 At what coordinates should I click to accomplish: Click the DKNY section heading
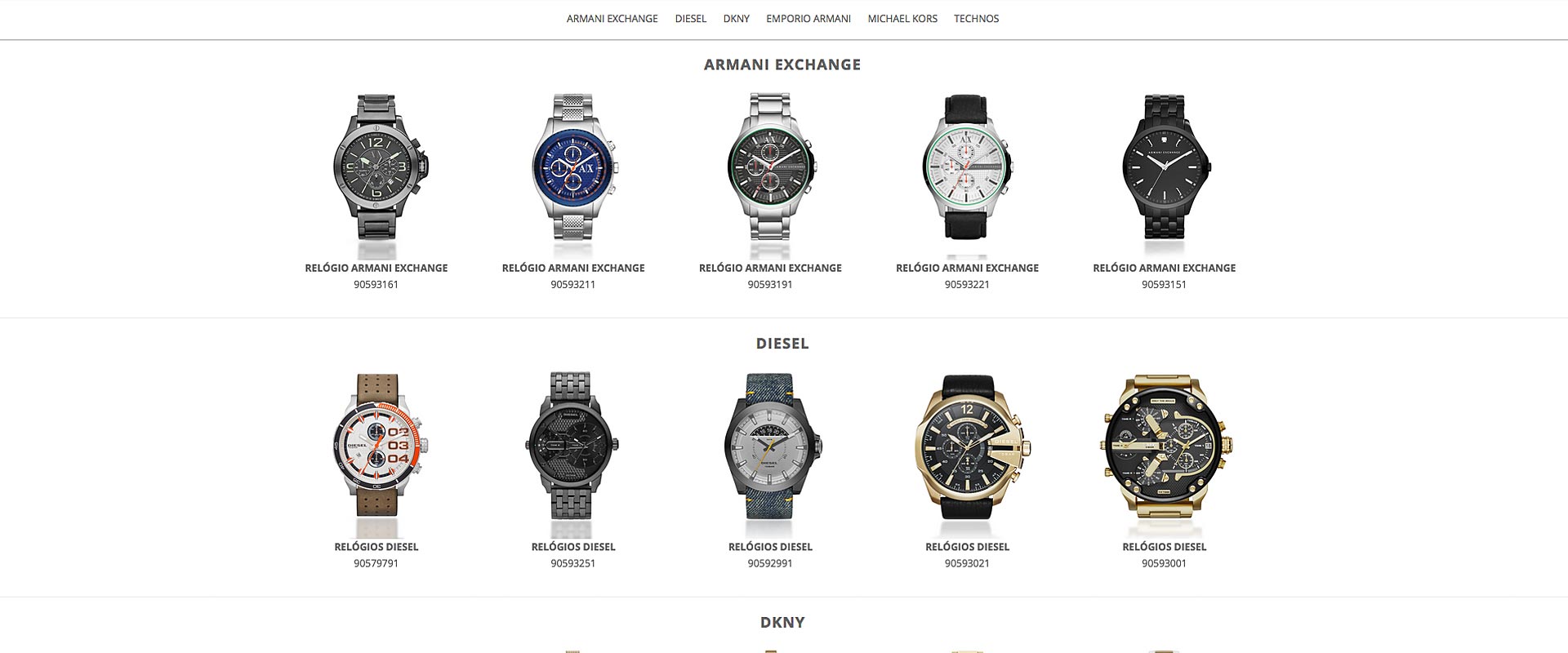pos(782,622)
